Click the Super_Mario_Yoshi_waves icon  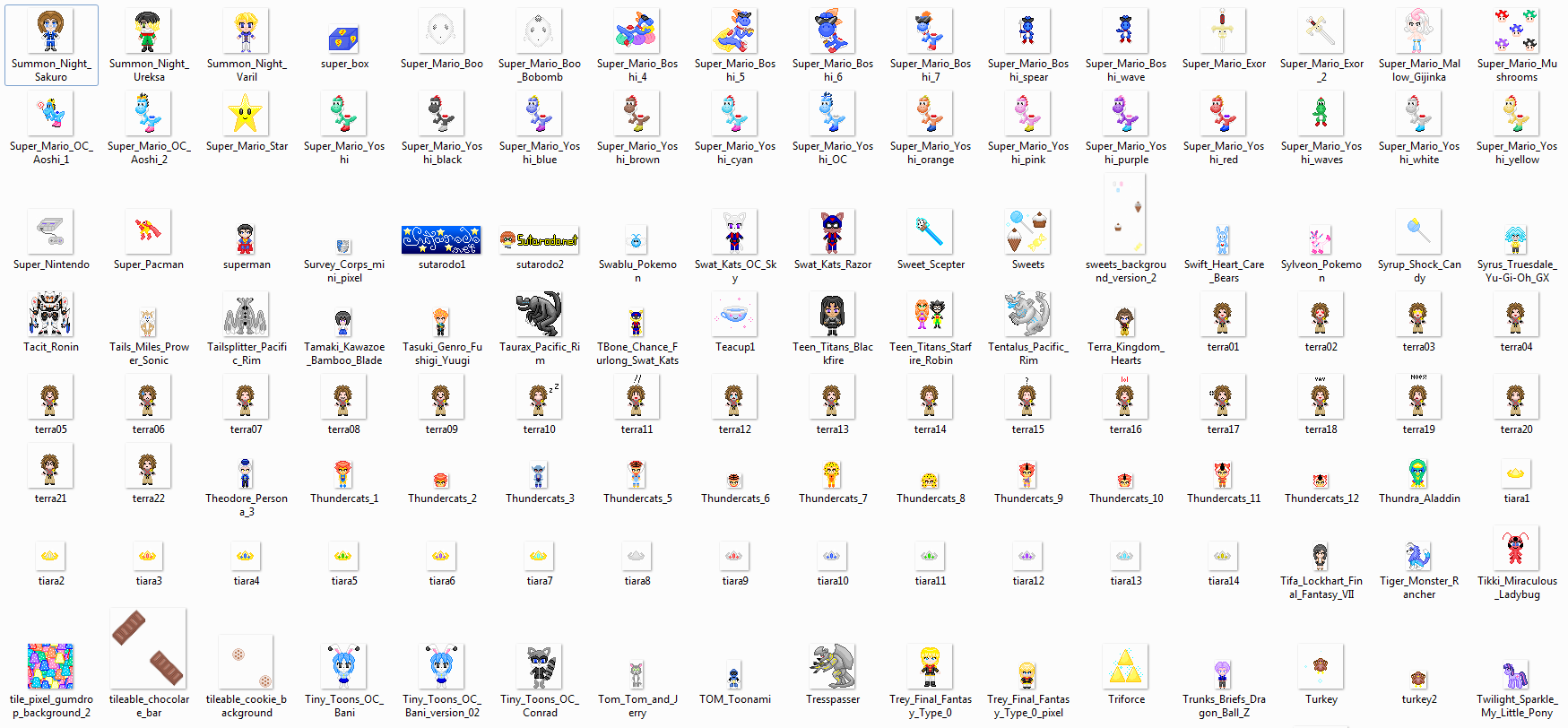pos(1321,113)
